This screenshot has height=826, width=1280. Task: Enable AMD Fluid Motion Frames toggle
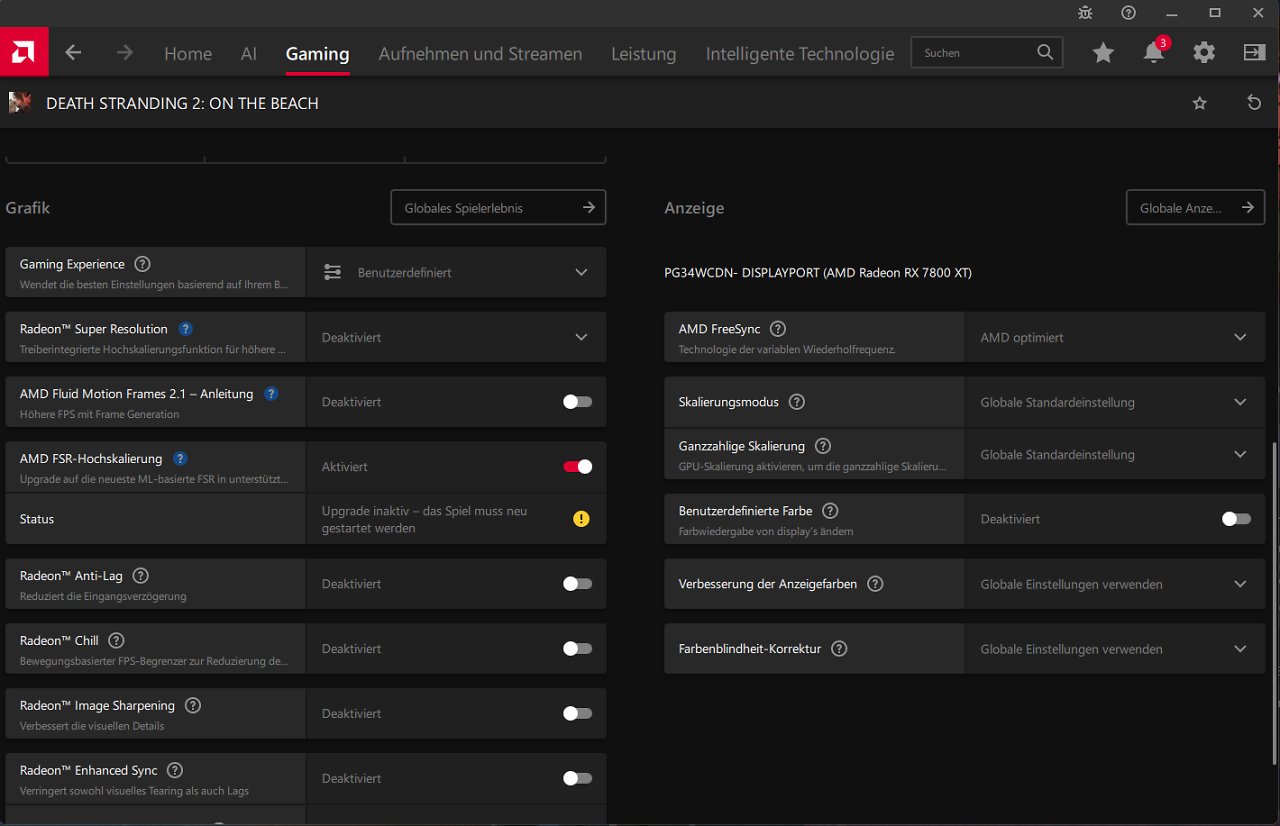click(x=577, y=402)
